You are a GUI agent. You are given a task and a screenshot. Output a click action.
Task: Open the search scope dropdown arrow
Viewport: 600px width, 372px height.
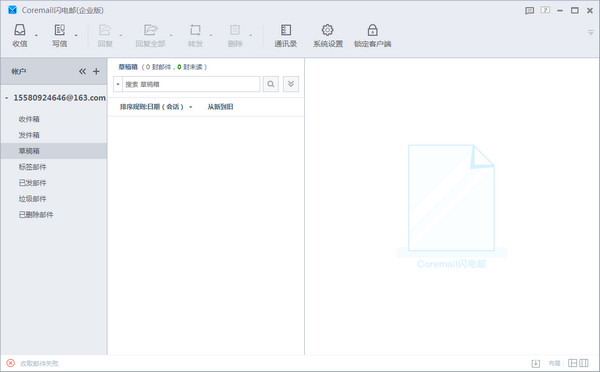(118, 84)
